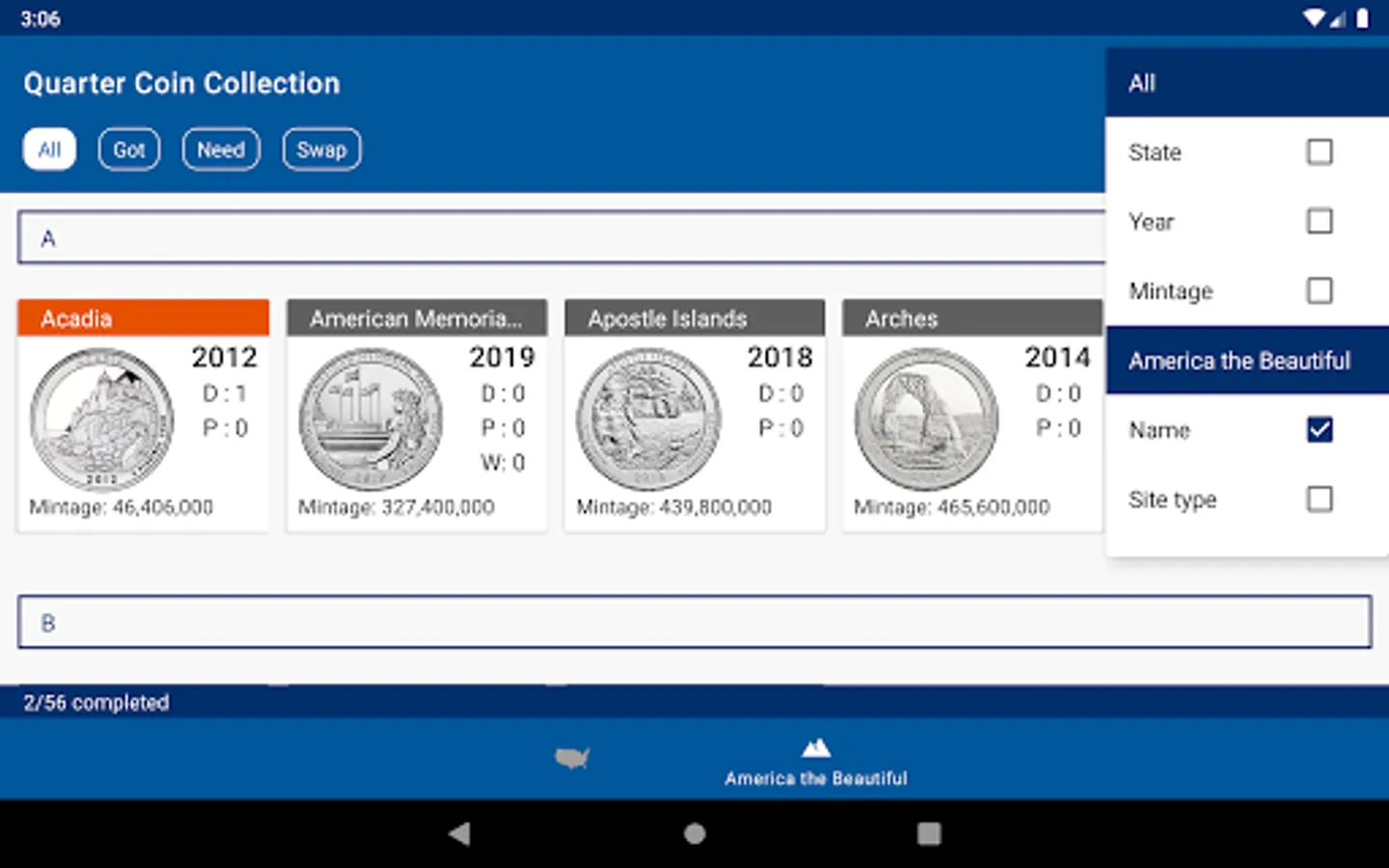The height and width of the screenshot is (868, 1389).
Task: Choose the Name menu label
Action: pos(1159,430)
